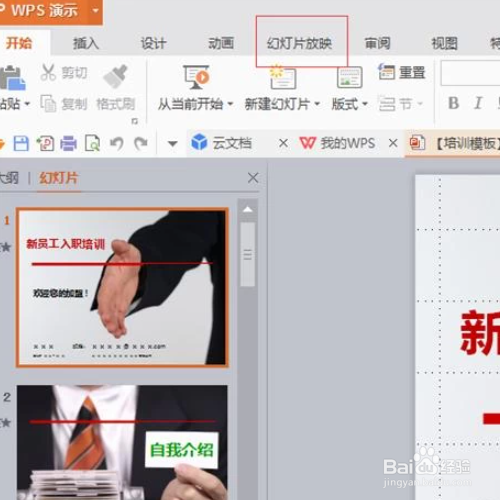Click the animation star under slide 2
The width and height of the screenshot is (500, 500).
click(6, 423)
